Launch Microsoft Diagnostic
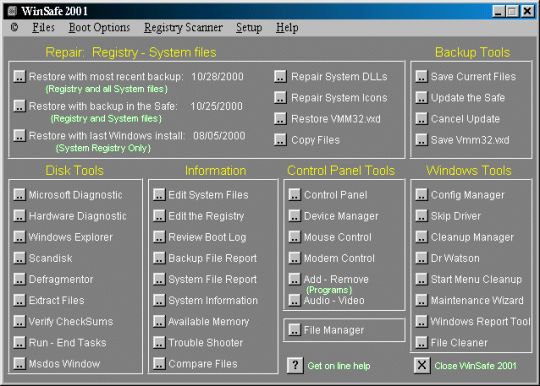Viewport: 540px width, 386px height. pos(20,195)
